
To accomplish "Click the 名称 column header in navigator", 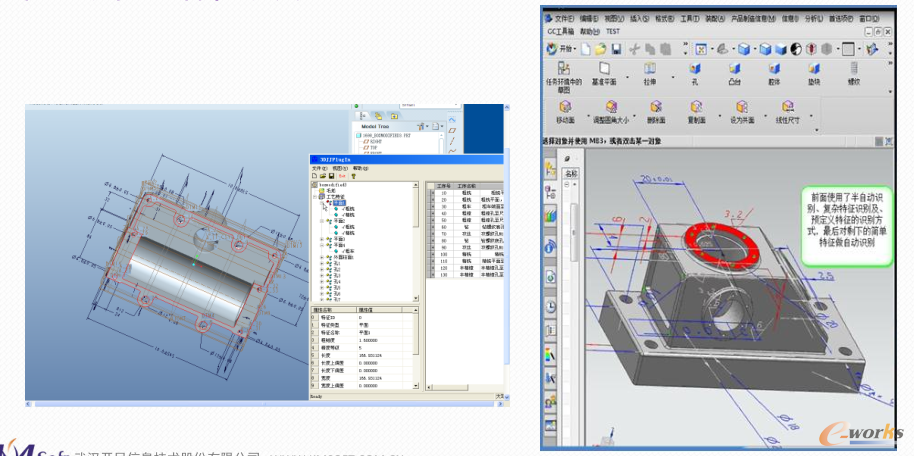I will (x=572, y=173).
